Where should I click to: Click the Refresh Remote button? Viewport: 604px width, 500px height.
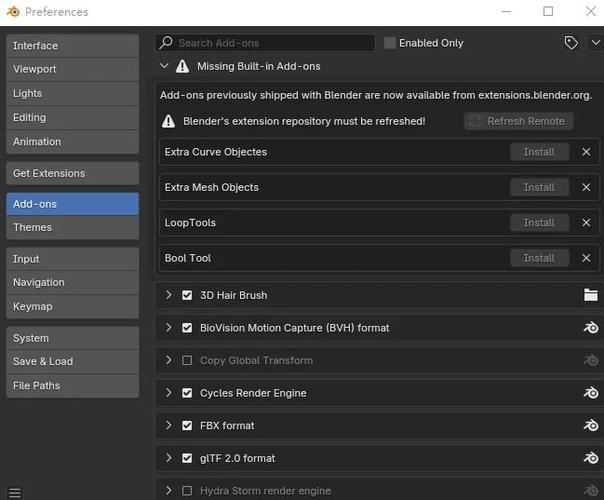coord(519,121)
